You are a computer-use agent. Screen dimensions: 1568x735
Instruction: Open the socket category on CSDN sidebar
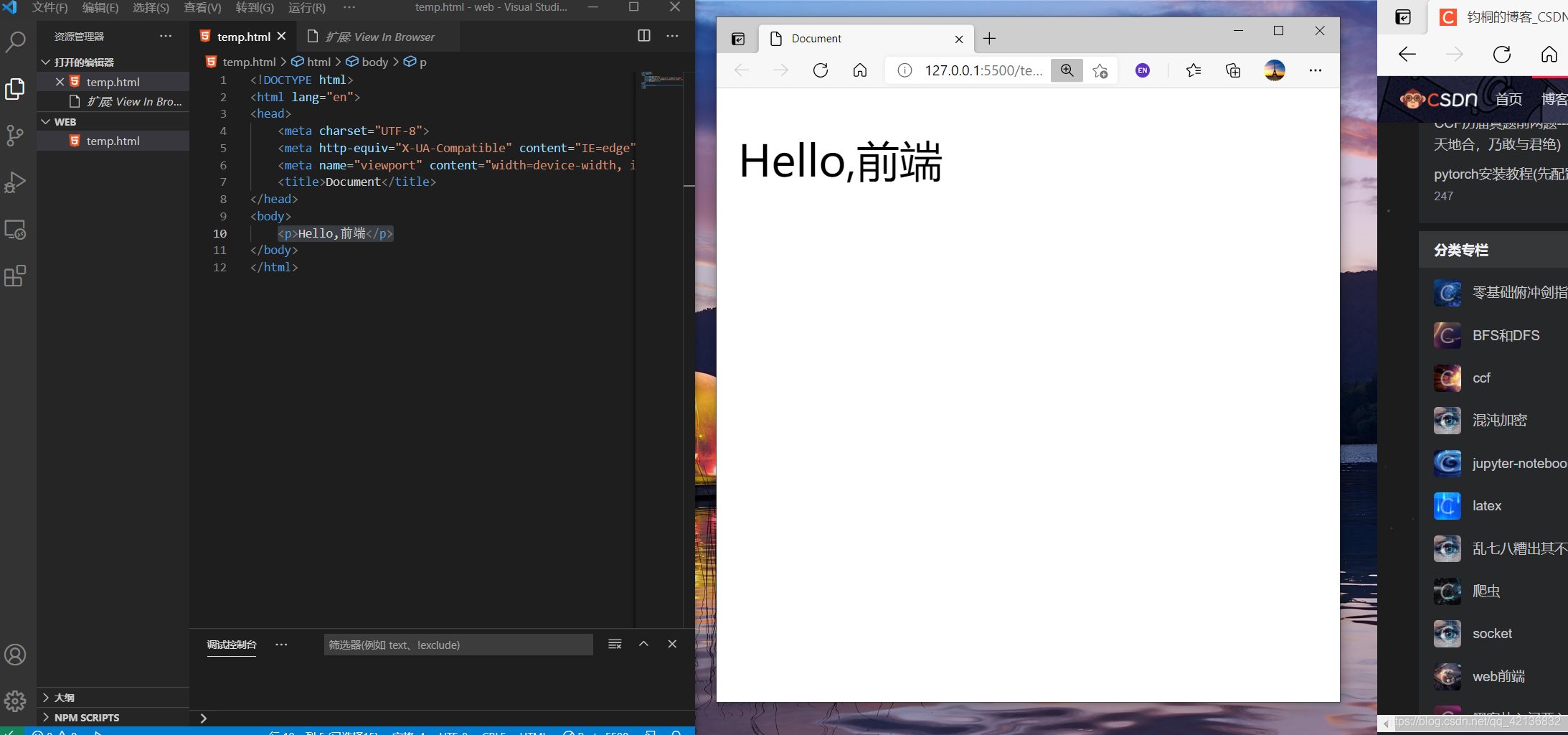click(1493, 633)
